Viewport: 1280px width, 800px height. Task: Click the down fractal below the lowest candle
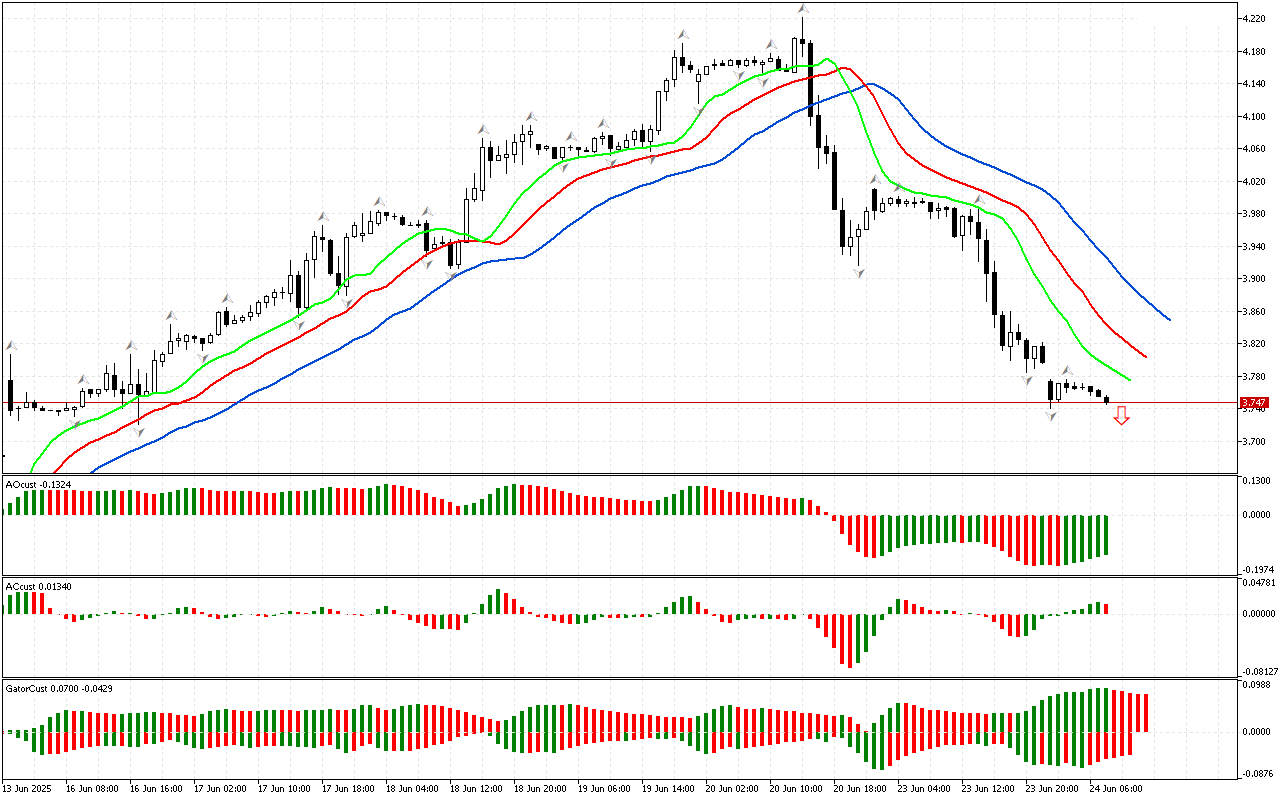pyautogui.click(x=1051, y=415)
